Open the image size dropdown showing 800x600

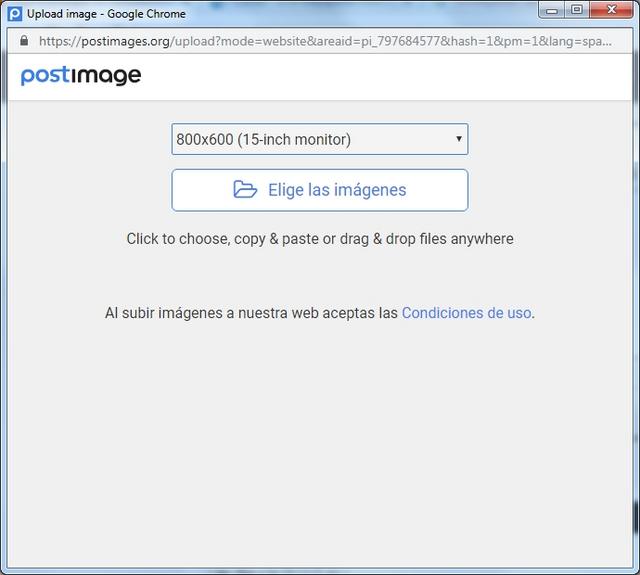(x=320, y=139)
